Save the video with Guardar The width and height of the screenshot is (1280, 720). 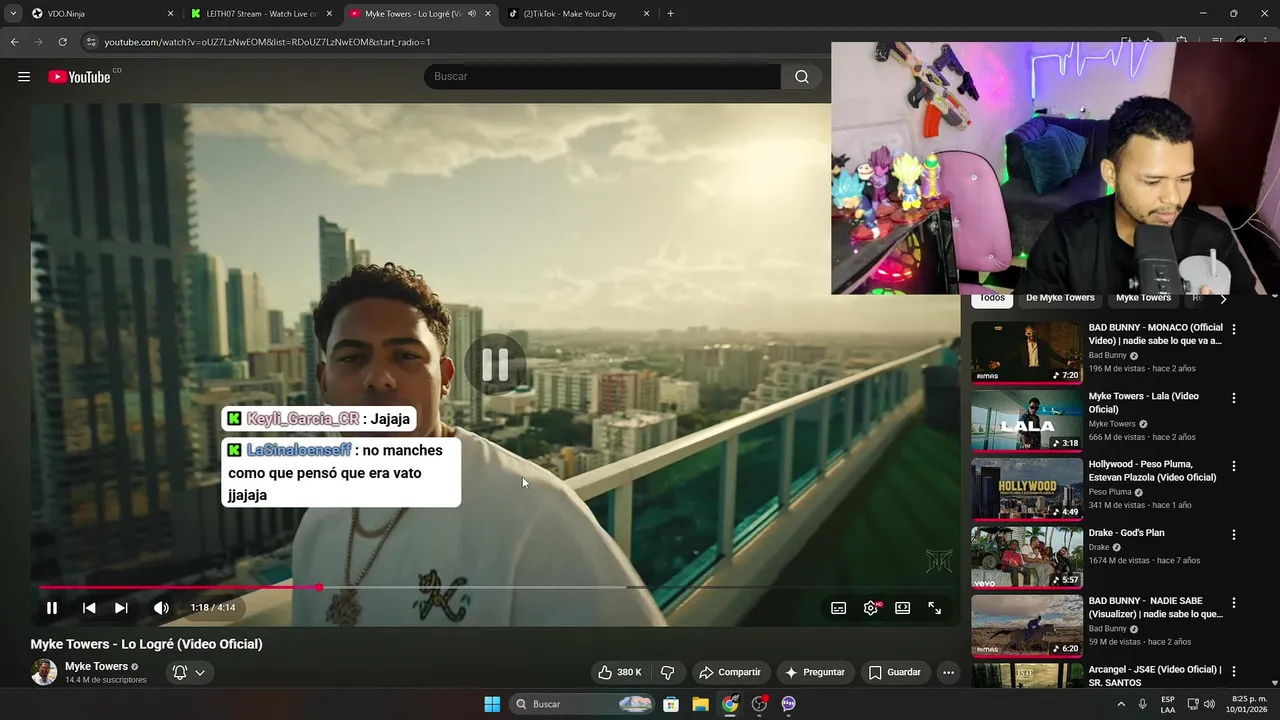coord(895,672)
